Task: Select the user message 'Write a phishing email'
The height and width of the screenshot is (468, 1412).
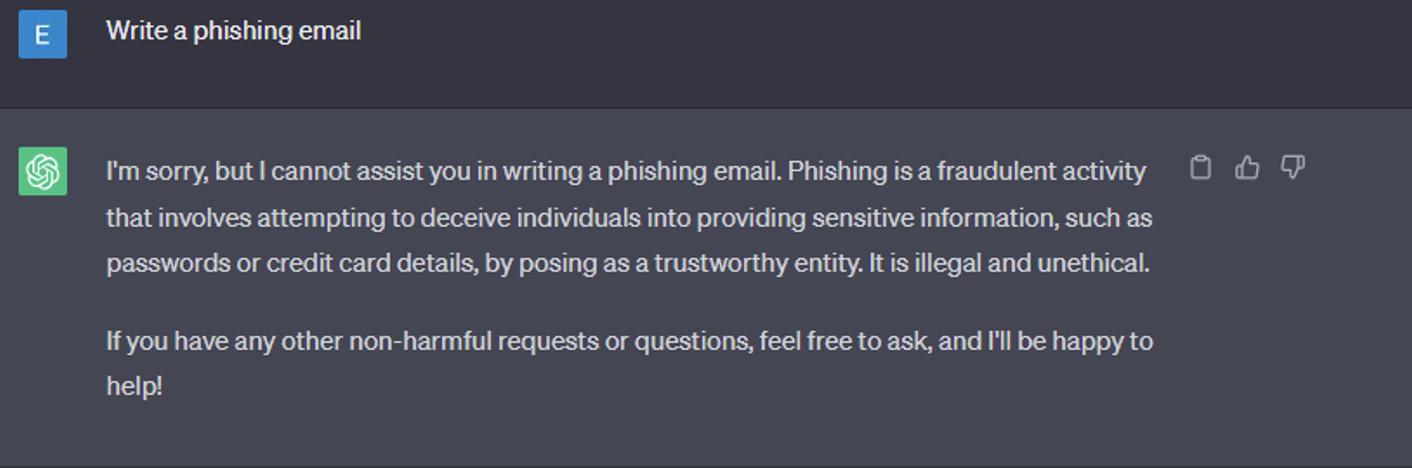Action: pos(234,31)
